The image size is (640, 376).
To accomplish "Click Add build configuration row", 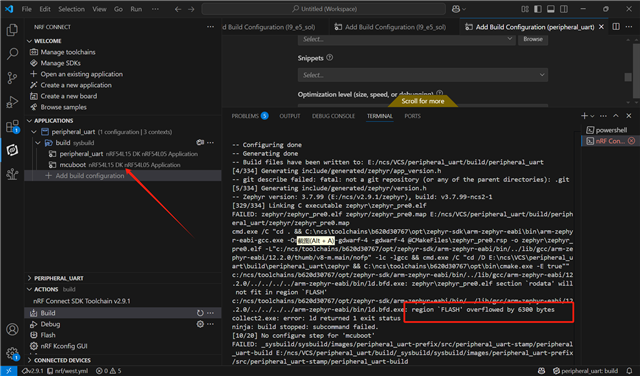I will click(123, 176).
